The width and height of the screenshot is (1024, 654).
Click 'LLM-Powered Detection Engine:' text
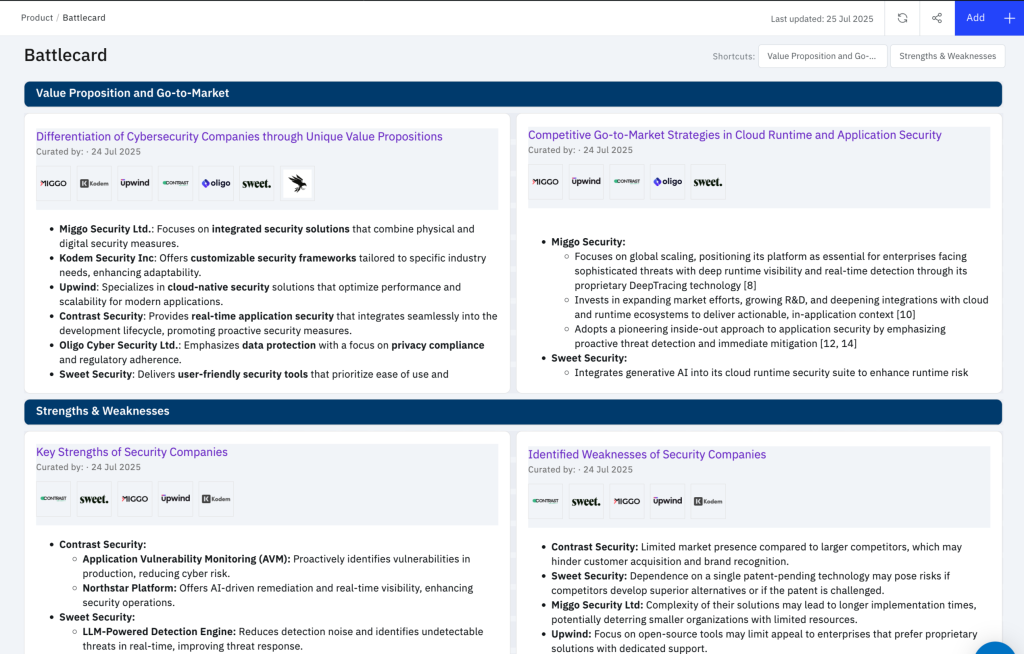(159, 632)
